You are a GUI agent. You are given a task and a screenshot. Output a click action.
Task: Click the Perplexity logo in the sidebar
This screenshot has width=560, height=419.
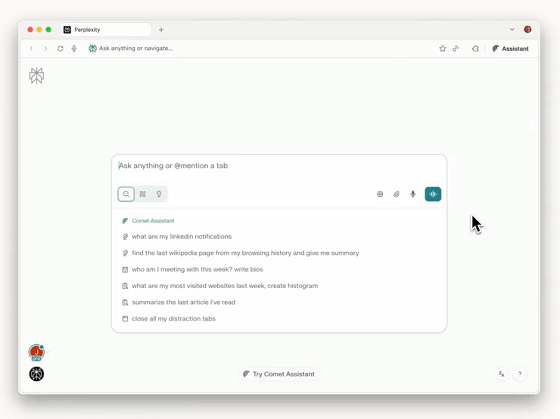(36, 76)
